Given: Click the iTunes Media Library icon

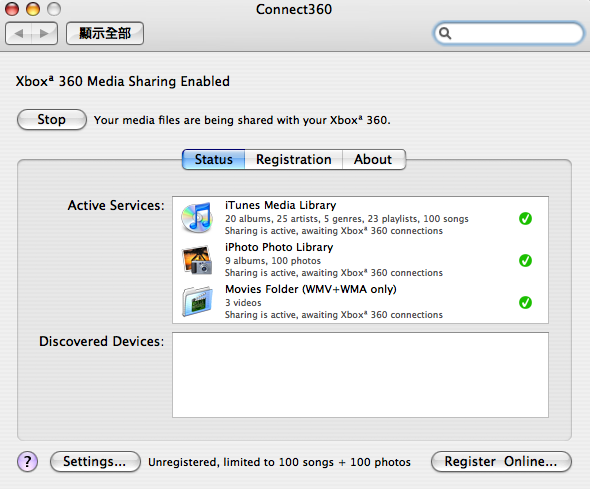Looking at the screenshot, I should click(x=197, y=218).
